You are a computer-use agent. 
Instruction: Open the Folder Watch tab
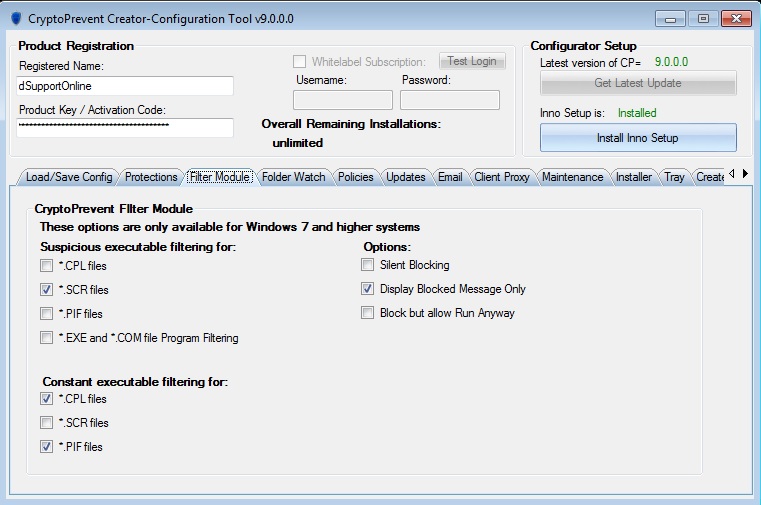tap(293, 177)
